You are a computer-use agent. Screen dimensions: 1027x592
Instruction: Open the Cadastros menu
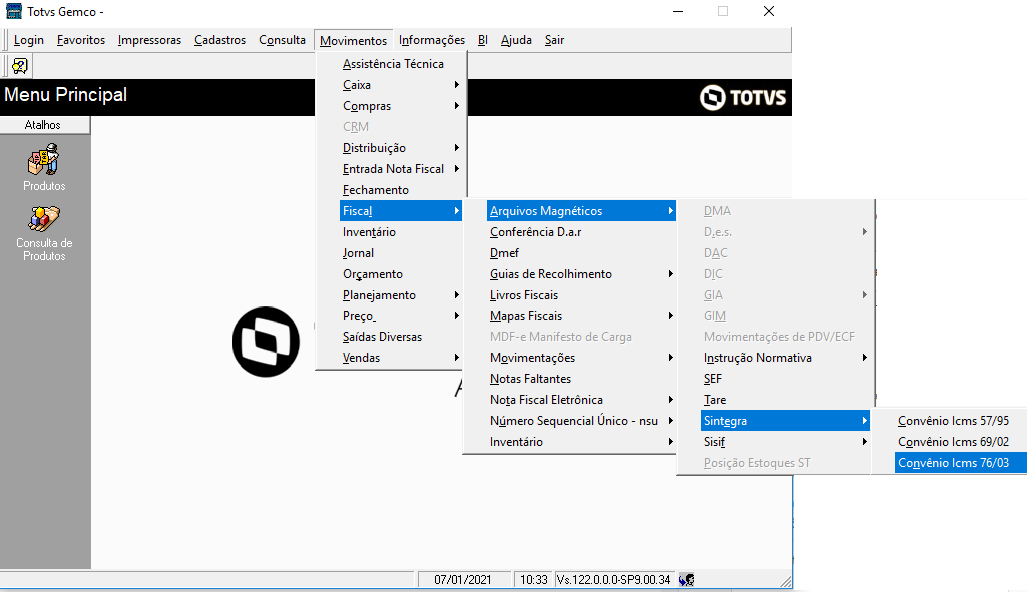(x=220, y=40)
